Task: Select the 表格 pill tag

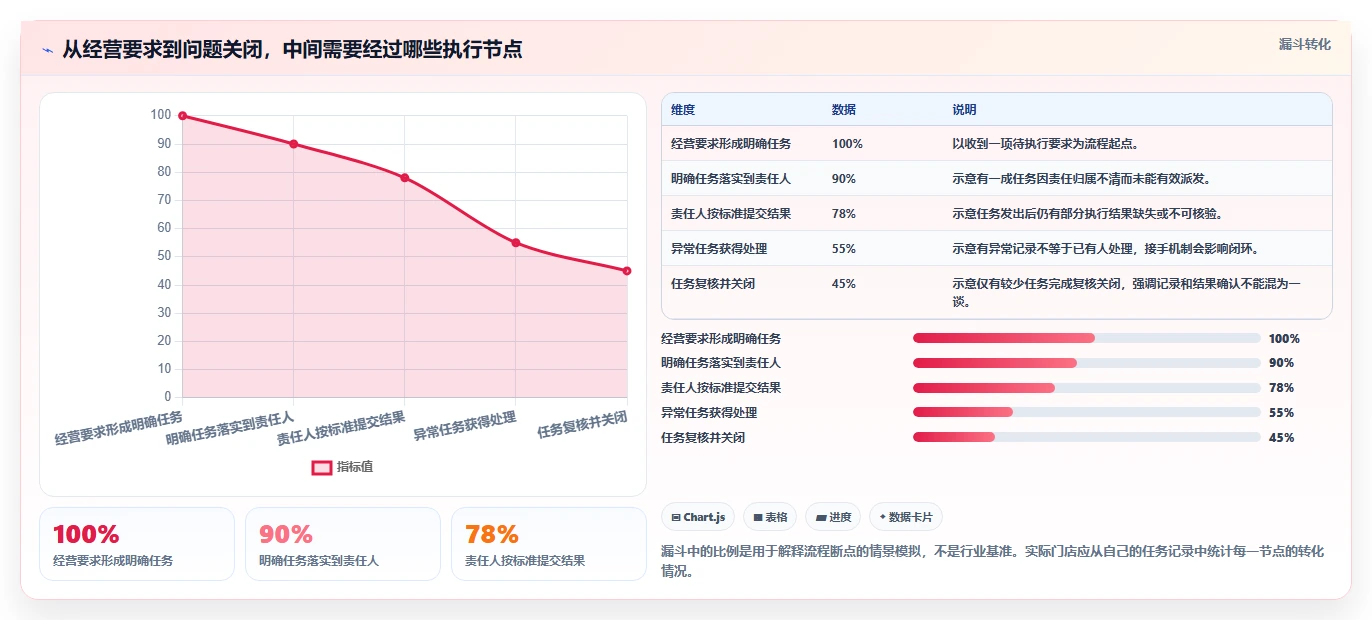Action: [770, 517]
